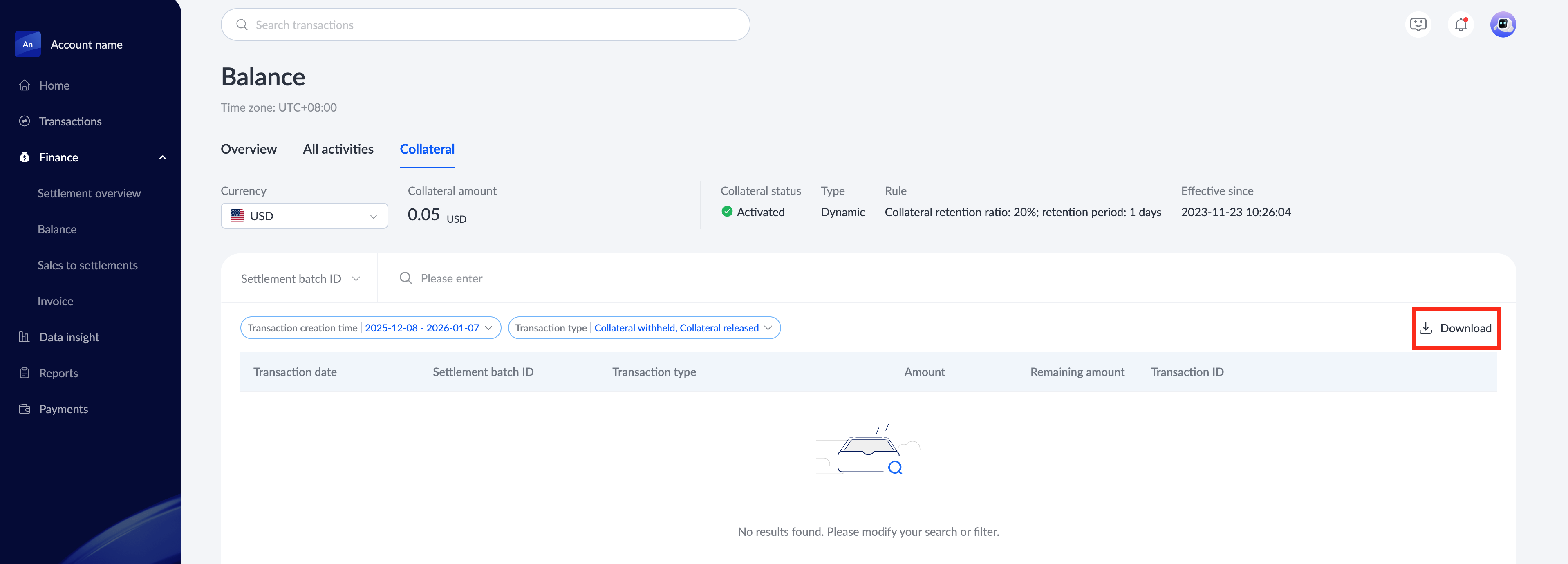
Task: Click the Payments wallet icon
Action: (x=25, y=409)
